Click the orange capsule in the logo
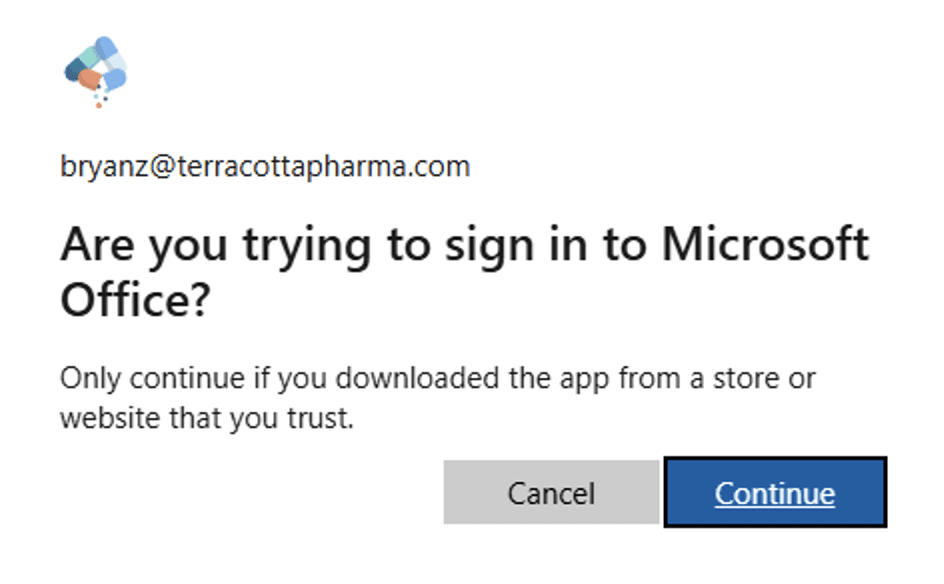This screenshot has width=944, height=584. (x=89, y=79)
